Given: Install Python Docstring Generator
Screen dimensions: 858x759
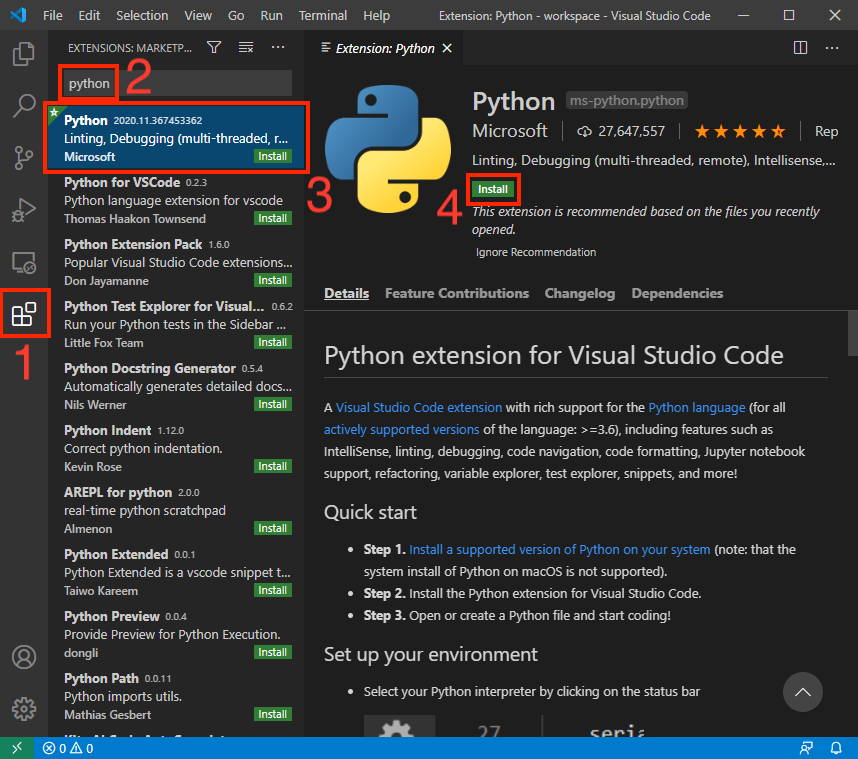Looking at the screenshot, I should 273,404.
